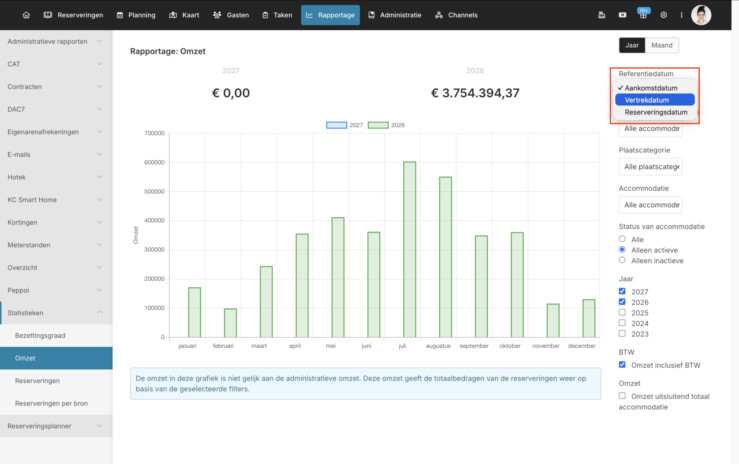Click the Channels network icon
Image resolution: width=739 pixels, height=464 pixels.
[x=439, y=15]
